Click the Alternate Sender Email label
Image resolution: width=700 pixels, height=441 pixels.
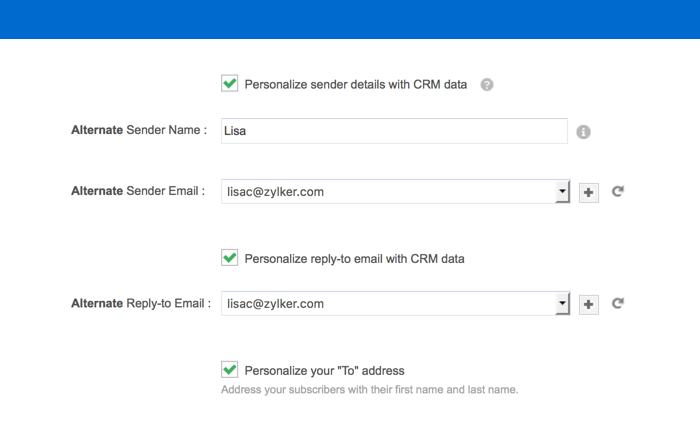[138, 191]
